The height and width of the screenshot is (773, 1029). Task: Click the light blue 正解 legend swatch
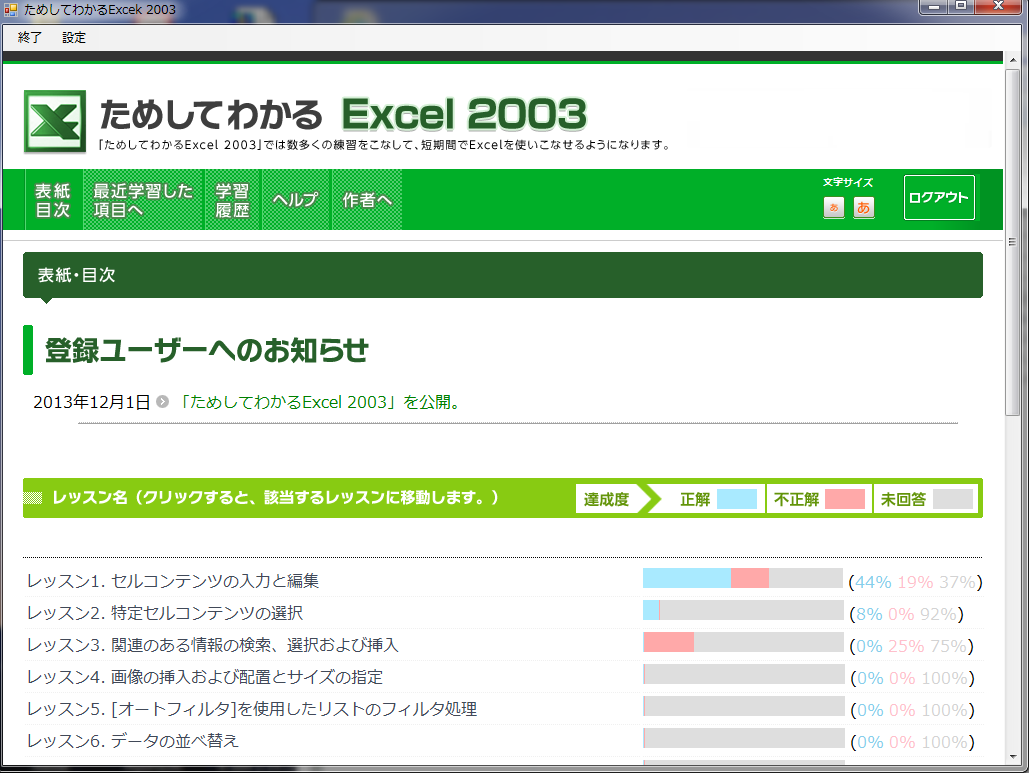click(x=737, y=499)
